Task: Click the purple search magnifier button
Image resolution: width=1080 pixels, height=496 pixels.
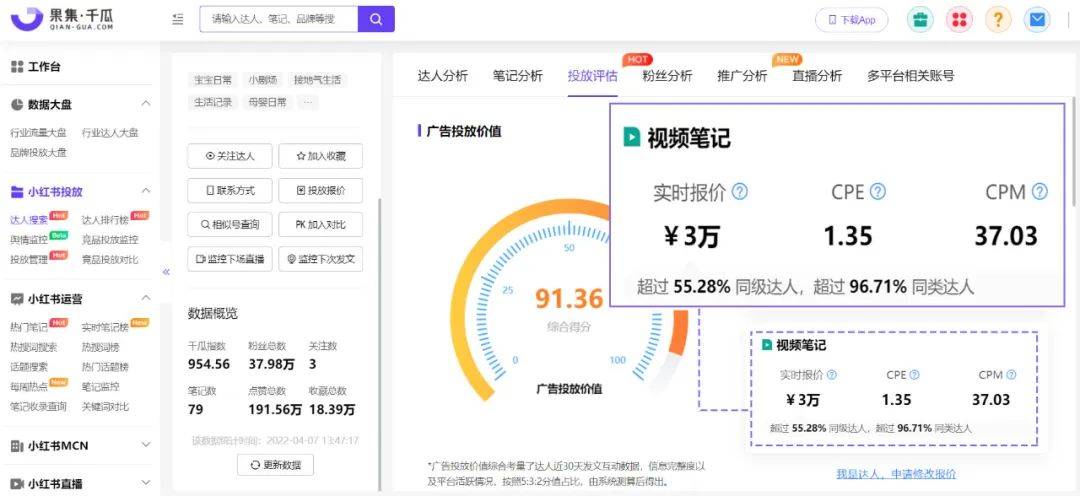Action: 376,19
